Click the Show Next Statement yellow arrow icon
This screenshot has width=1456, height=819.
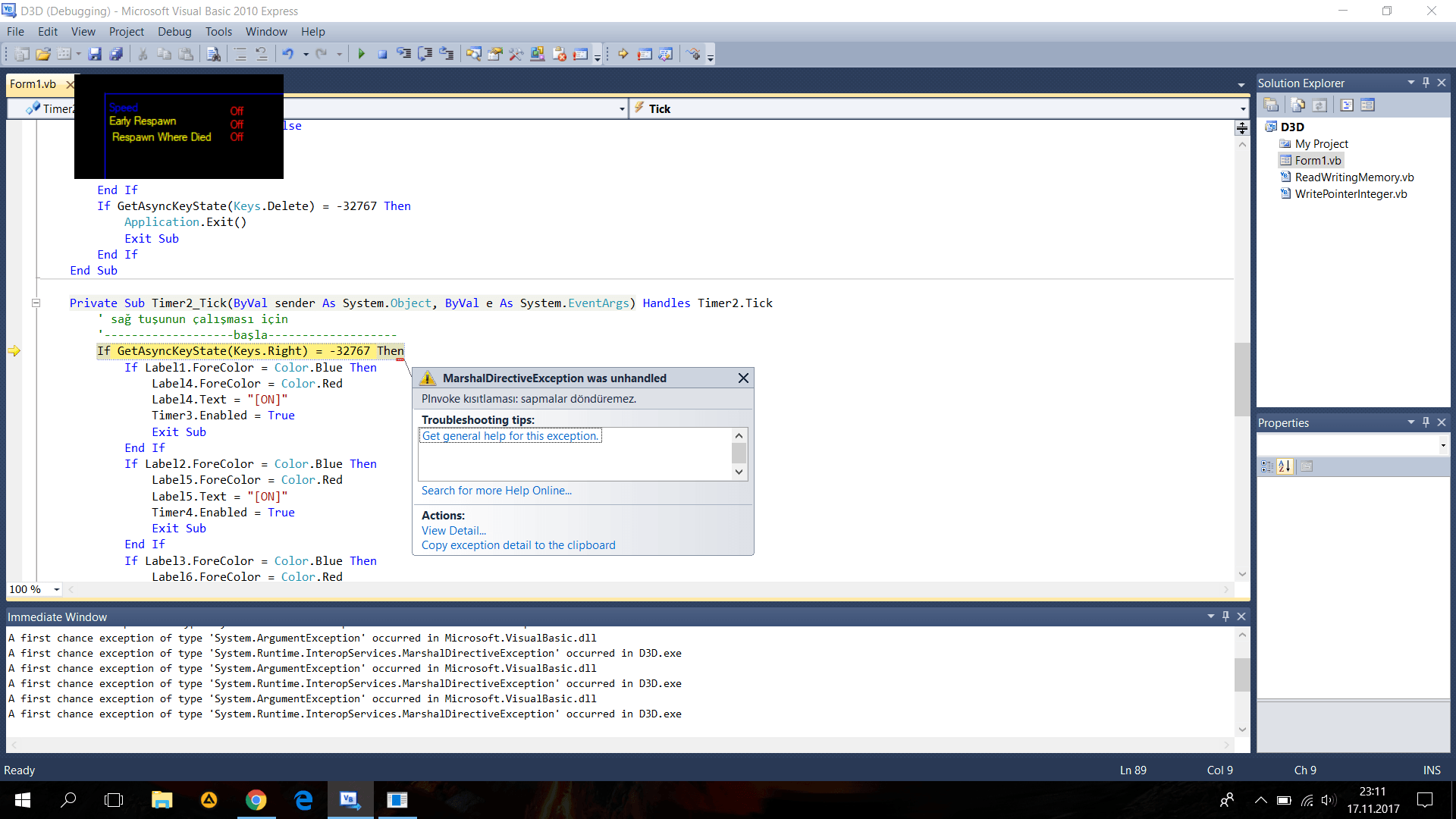[623, 54]
